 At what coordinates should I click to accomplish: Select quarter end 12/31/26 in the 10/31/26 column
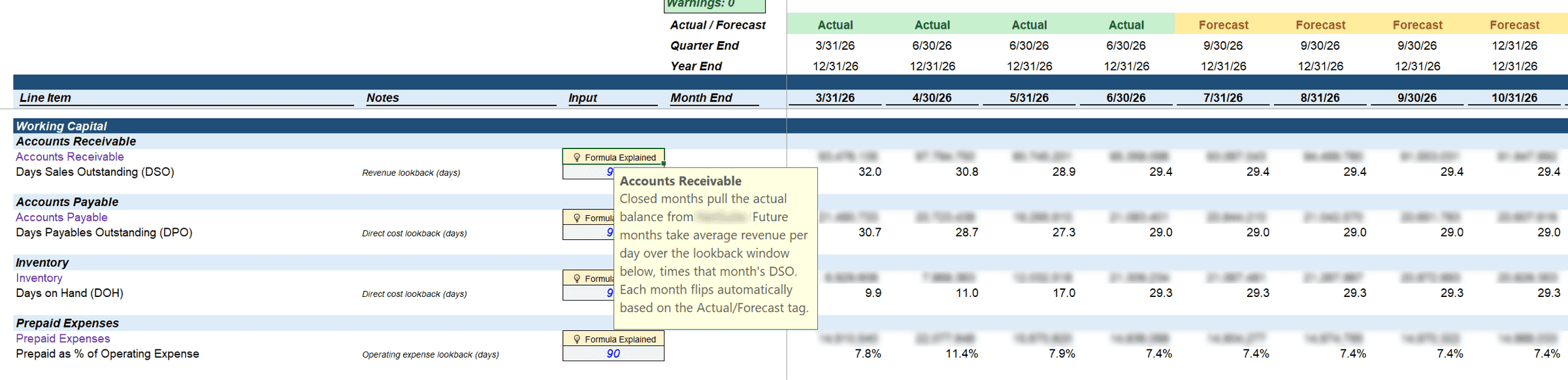[x=1514, y=46]
